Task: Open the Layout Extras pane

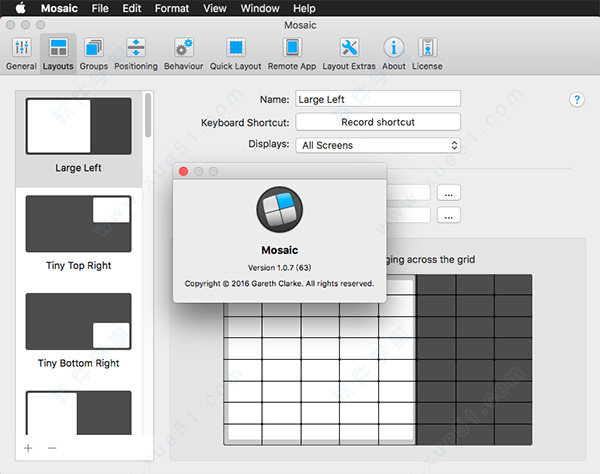Action: click(x=349, y=54)
